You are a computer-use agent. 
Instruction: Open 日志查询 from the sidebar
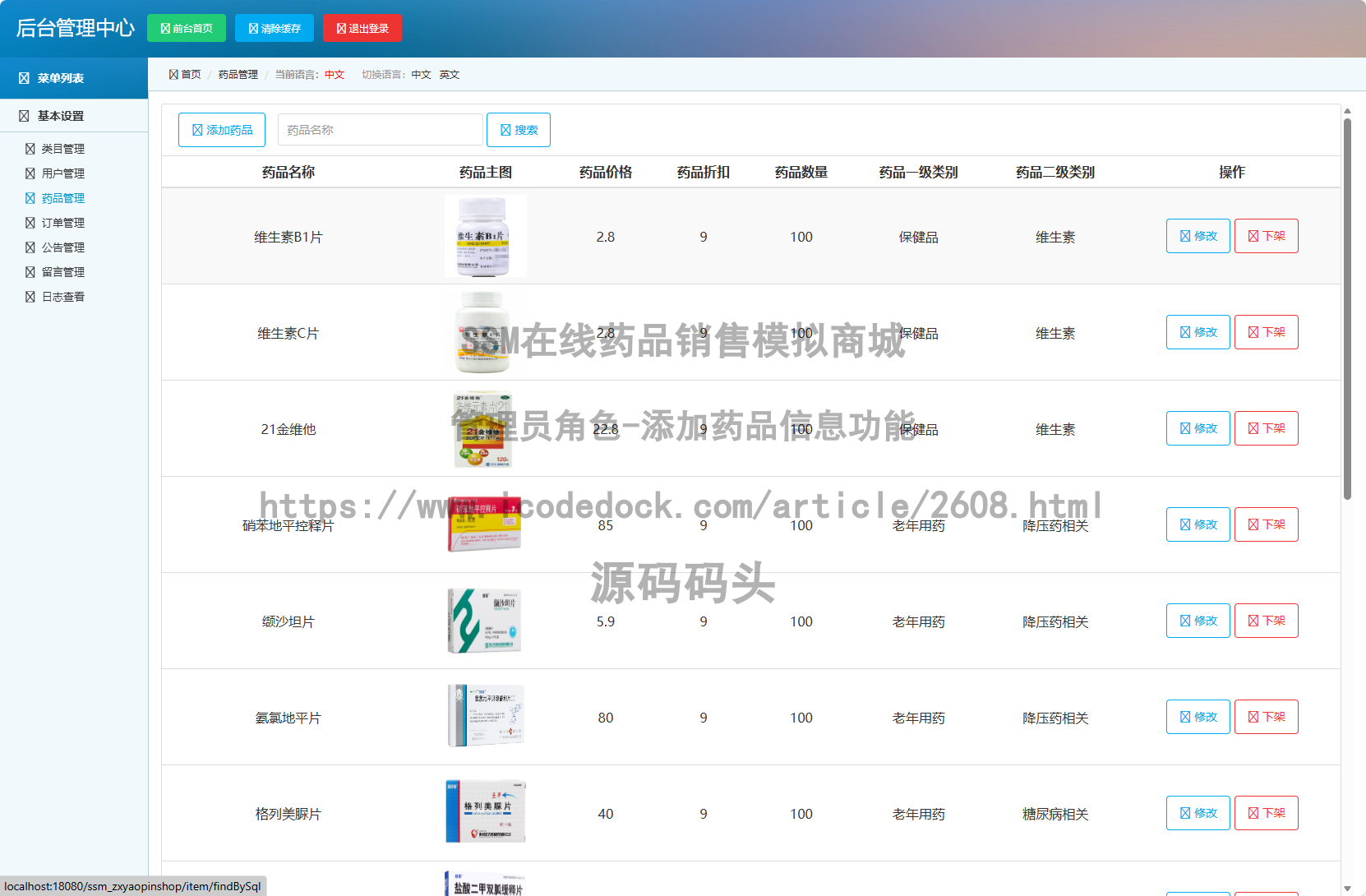61,297
